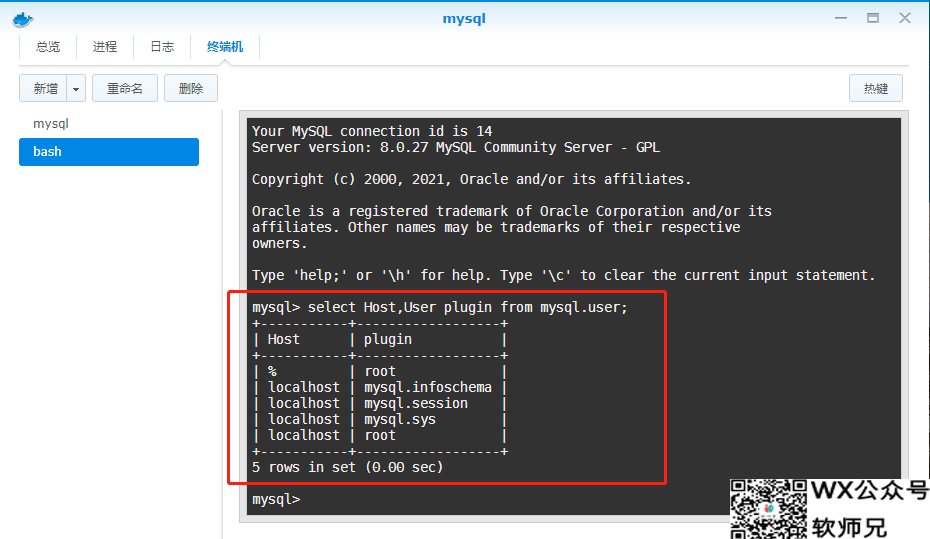Click the Copyright Oracle line

click(x=472, y=179)
